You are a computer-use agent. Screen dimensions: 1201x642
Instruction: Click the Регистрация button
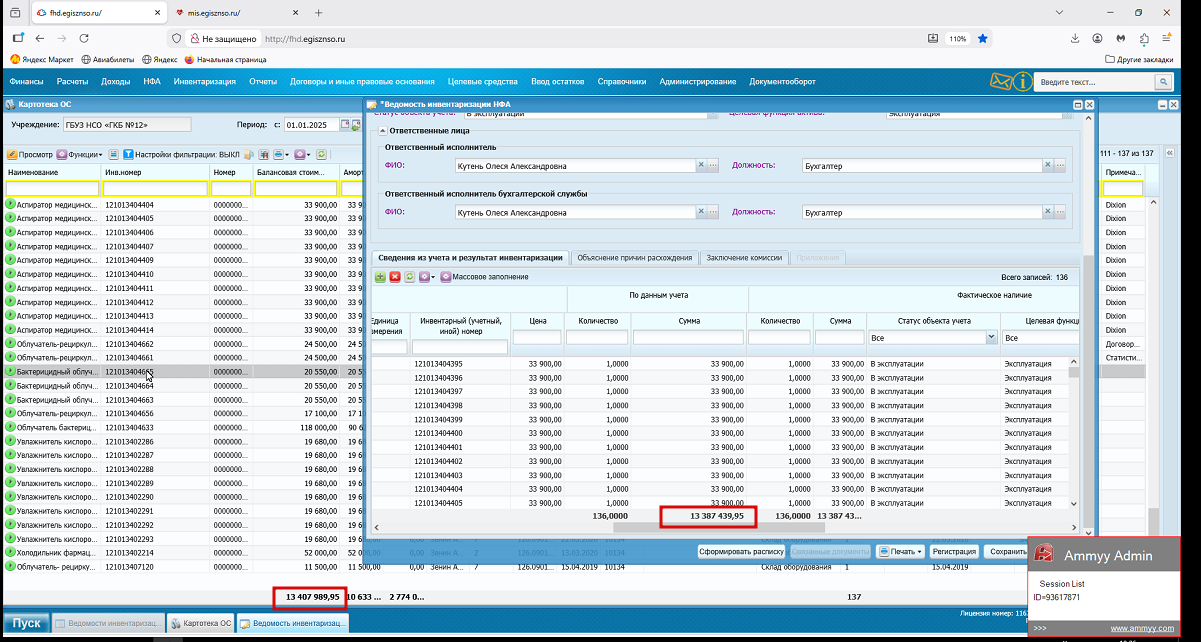click(953, 551)
